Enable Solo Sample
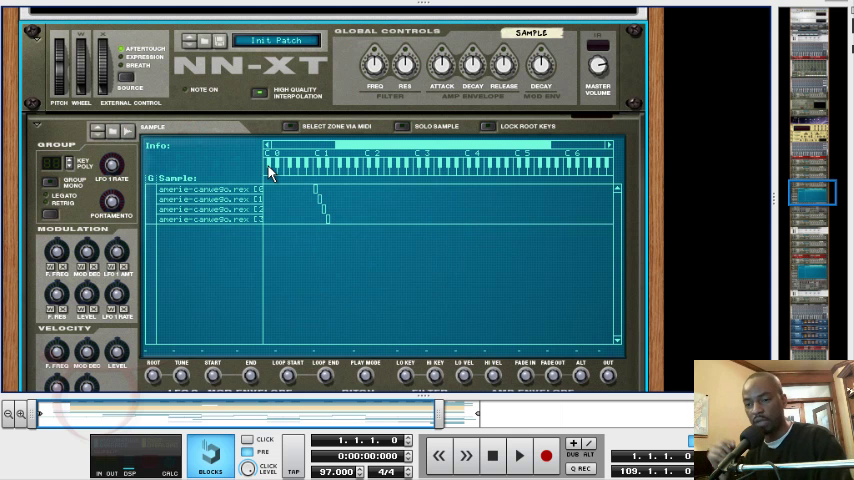This screenshot has height=480, width=854. (402, 126)
